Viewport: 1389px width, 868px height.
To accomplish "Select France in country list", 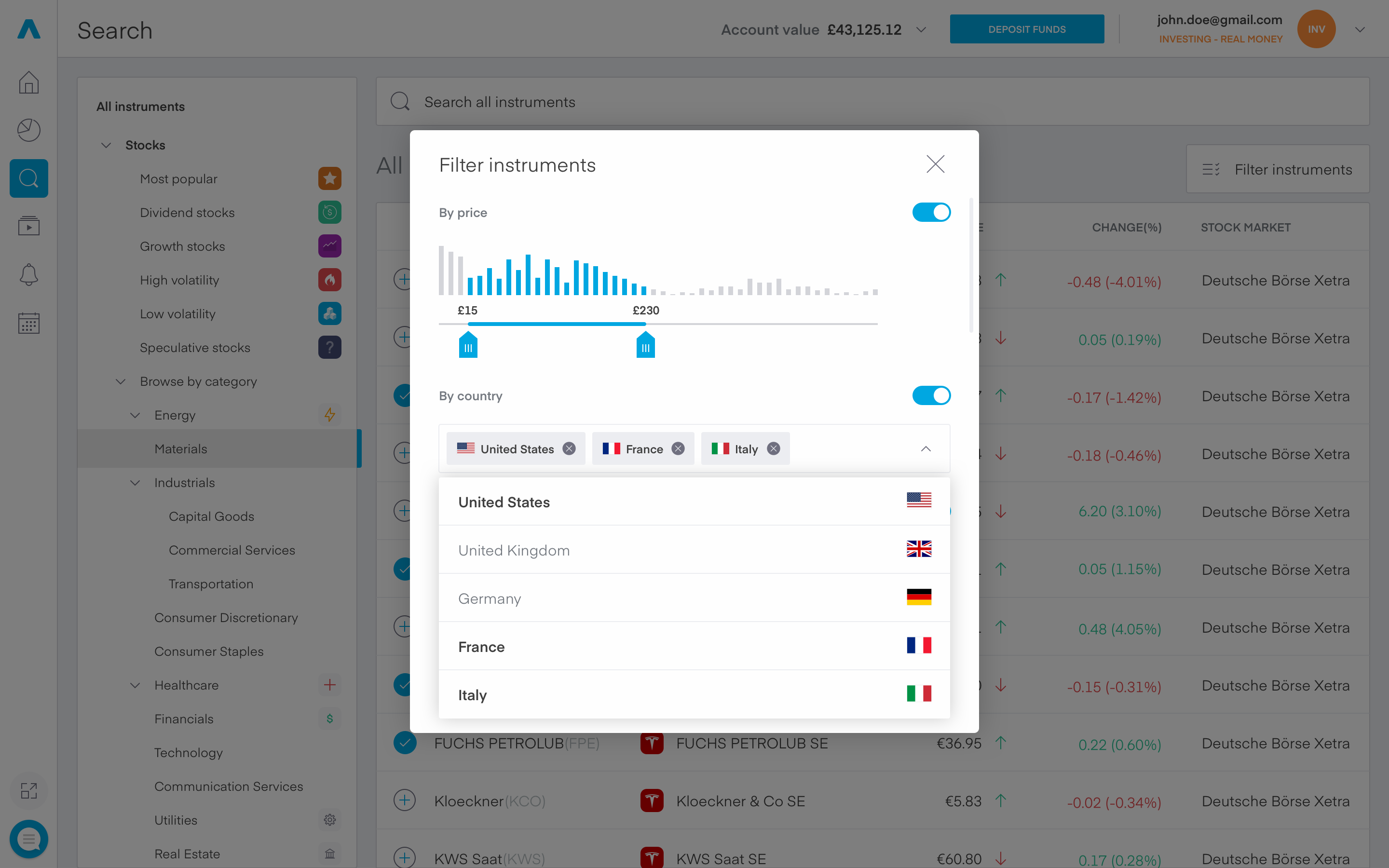I will (x=694, y=646).
